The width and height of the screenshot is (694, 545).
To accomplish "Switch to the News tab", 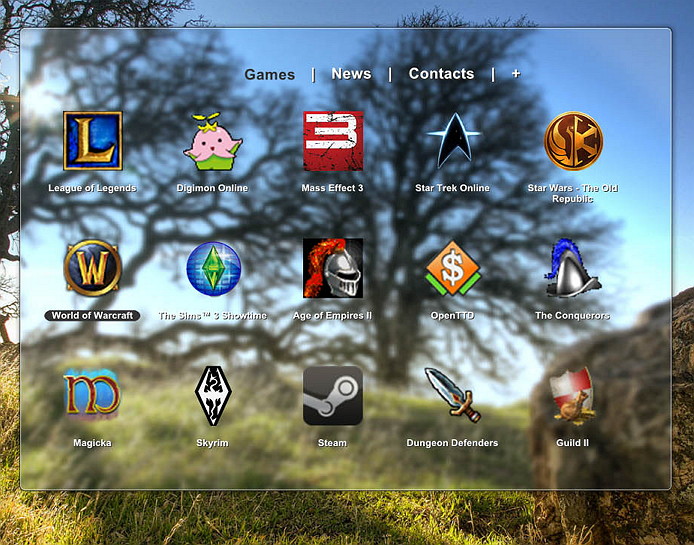I will click(351, 74).
